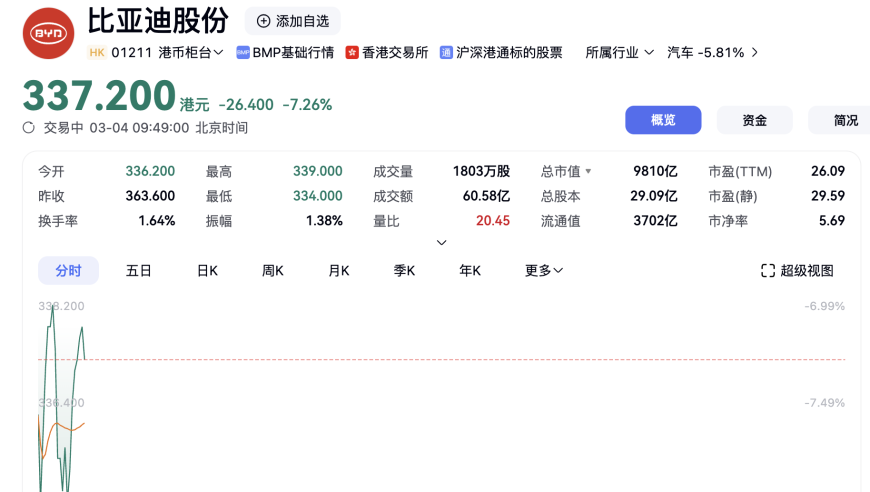Click 流通值 value 3702亿
The width and height of the screenshot is (870, 492).
click(x=655, y=221)
